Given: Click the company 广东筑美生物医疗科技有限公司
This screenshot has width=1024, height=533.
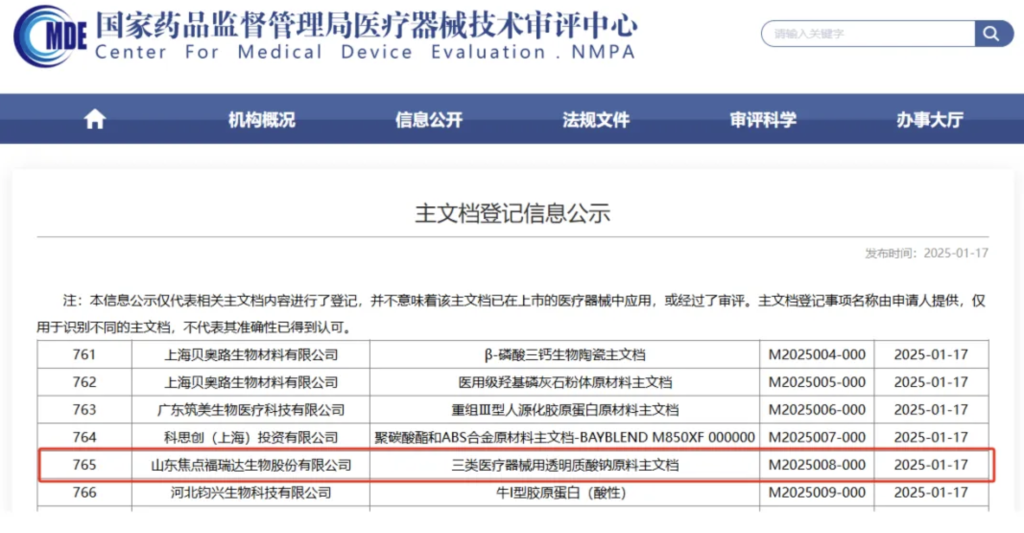Looking at the screenshot, I should 251,410.
